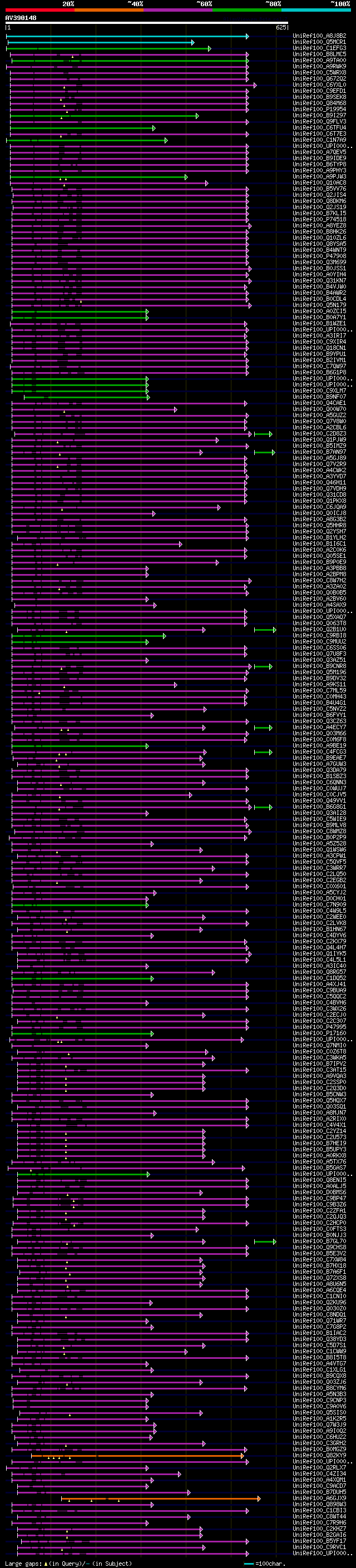Click the UniRef100_C2D8Z3 label
The image size is (356, 1568).
coord(319,433)
